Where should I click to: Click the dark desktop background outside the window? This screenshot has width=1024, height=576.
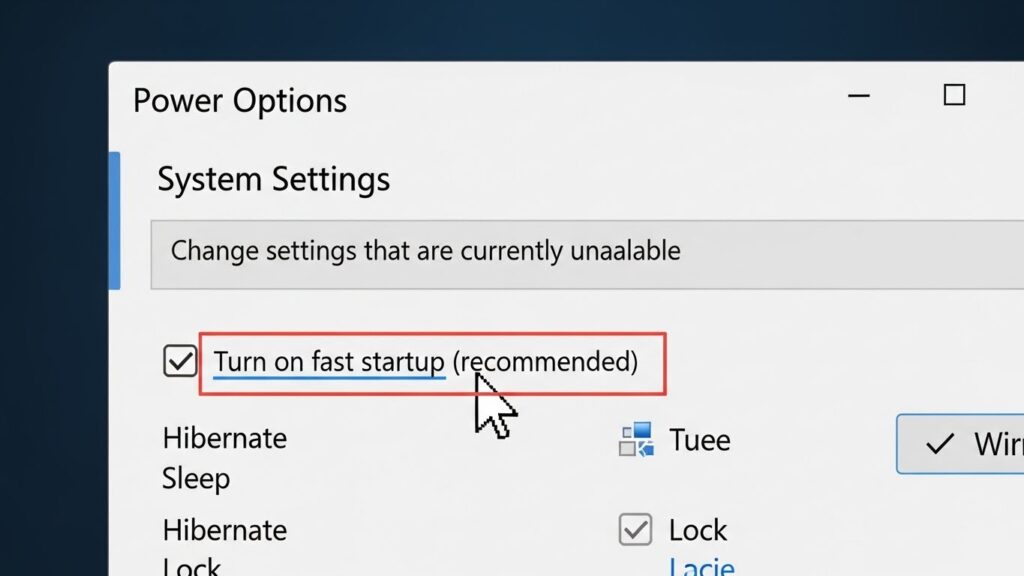tap(50, 300)
